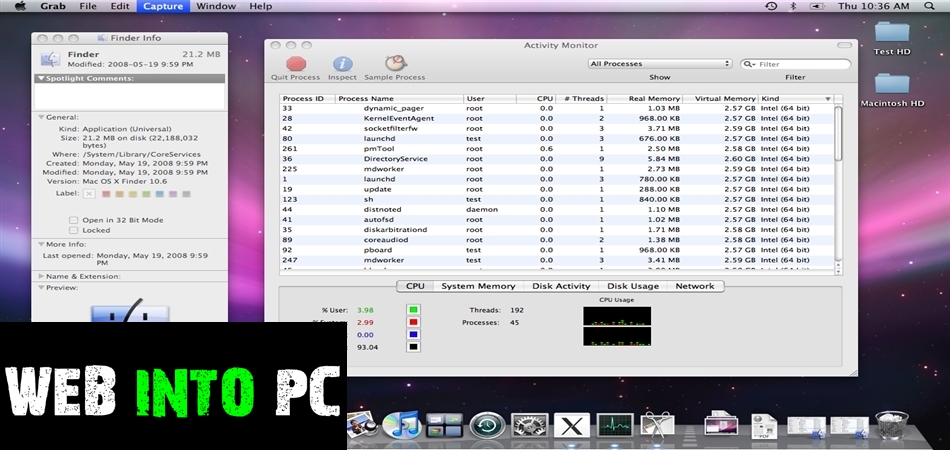
Task: Open Spaces from the dock
Action: (444, 426)
